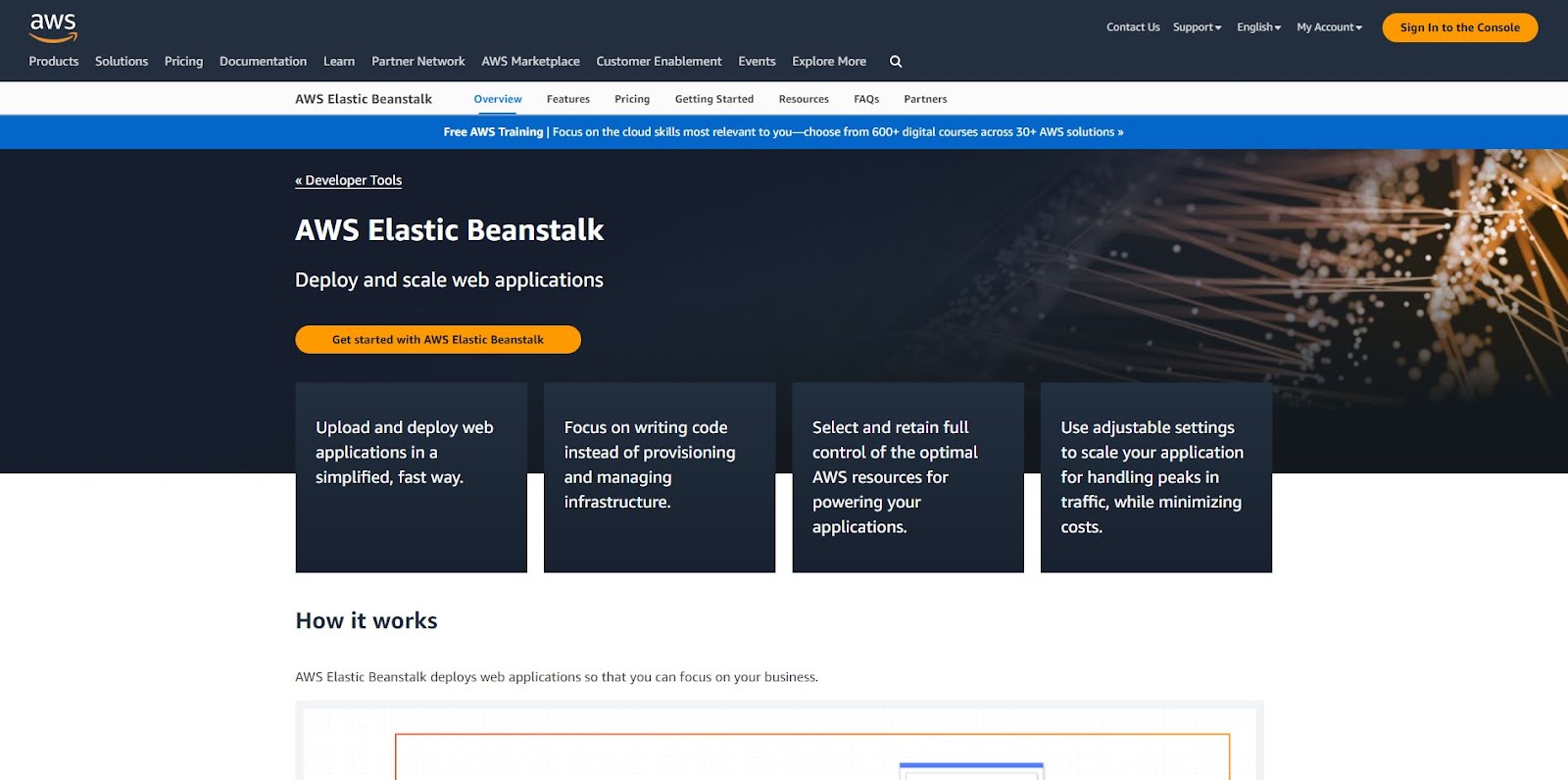Viewport: 1568px width, 780px height.
Task: Click the 'How it works' heading
Action: (367, 621)
